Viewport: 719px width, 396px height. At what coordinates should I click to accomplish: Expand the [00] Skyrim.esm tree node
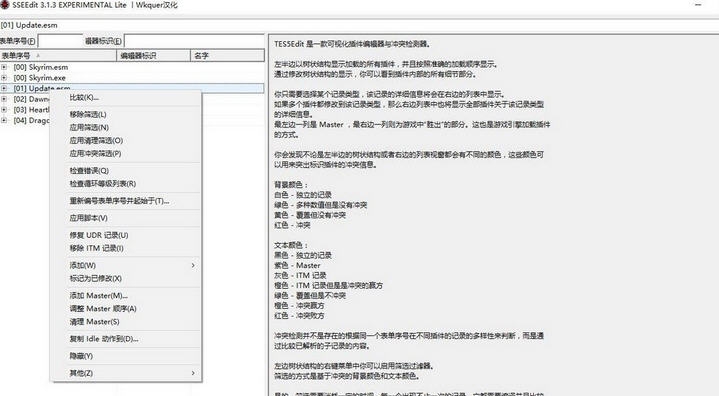pyautogui.click(x=4, y=67)
